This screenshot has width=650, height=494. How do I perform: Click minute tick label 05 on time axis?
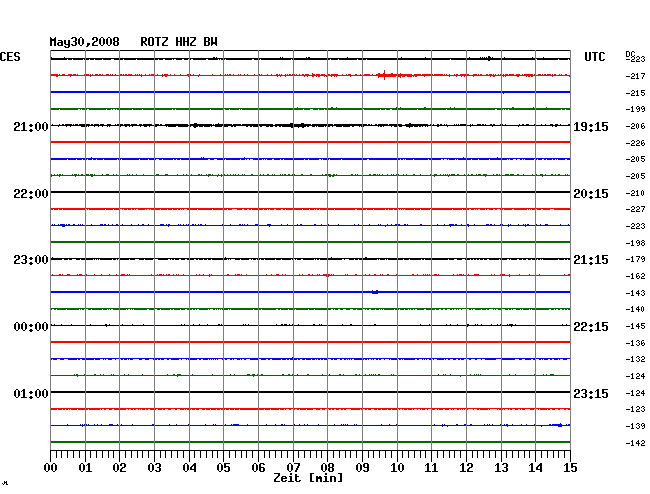click(223, 468)
